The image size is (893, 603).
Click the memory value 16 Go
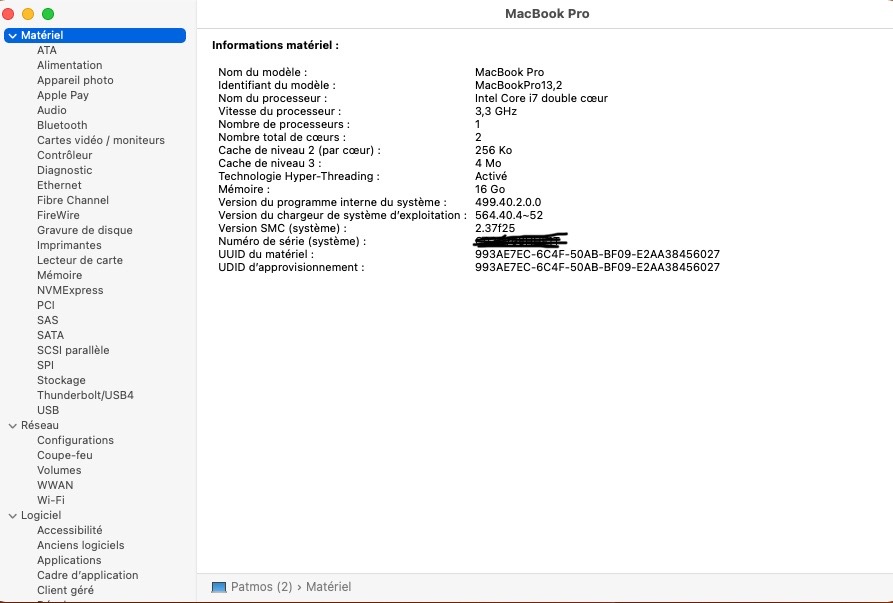490,189
